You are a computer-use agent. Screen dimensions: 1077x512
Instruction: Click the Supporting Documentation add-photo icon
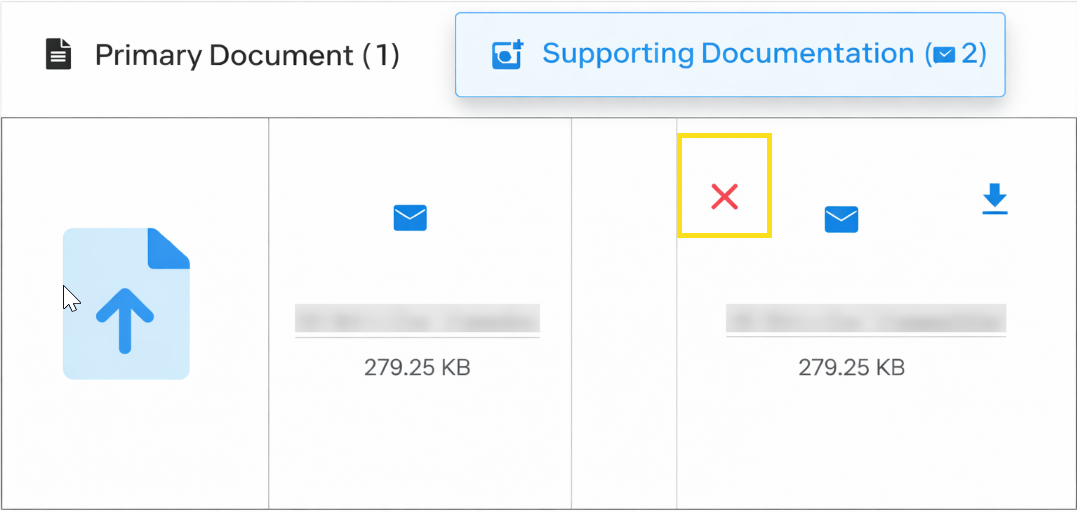508,55
